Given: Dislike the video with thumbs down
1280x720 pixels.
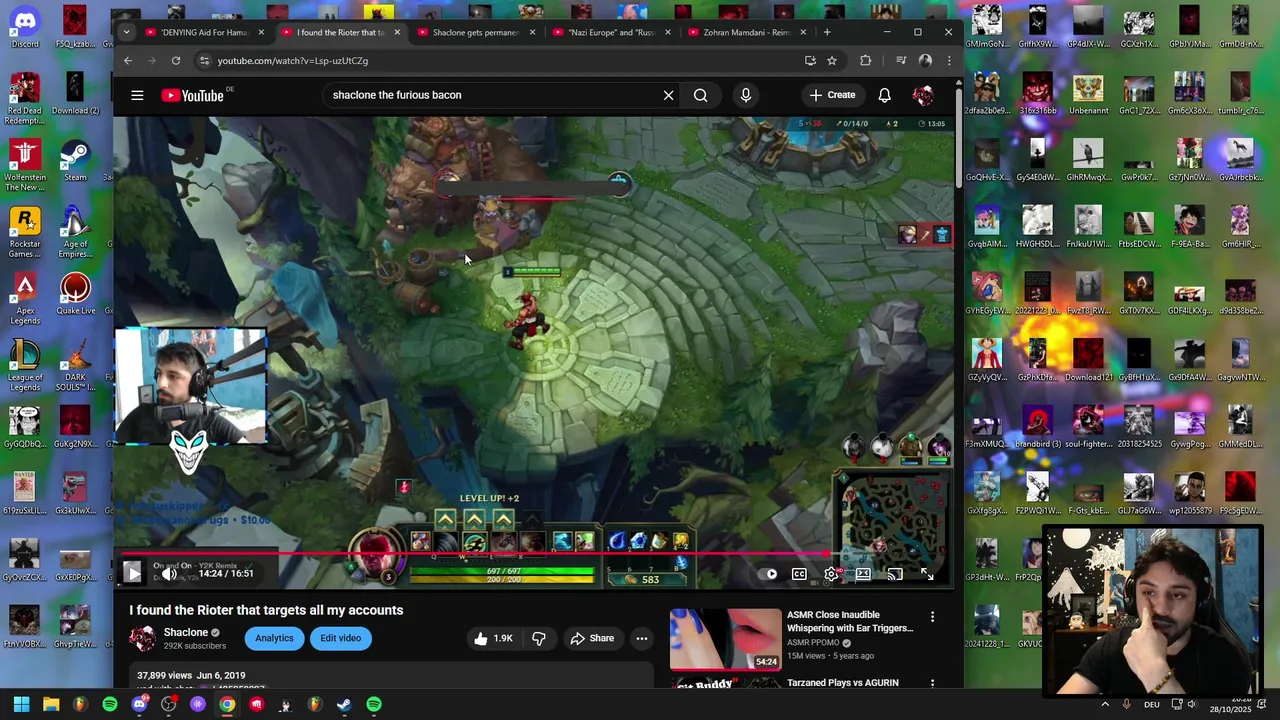Looking at the screenshot, I should point(538,638).
